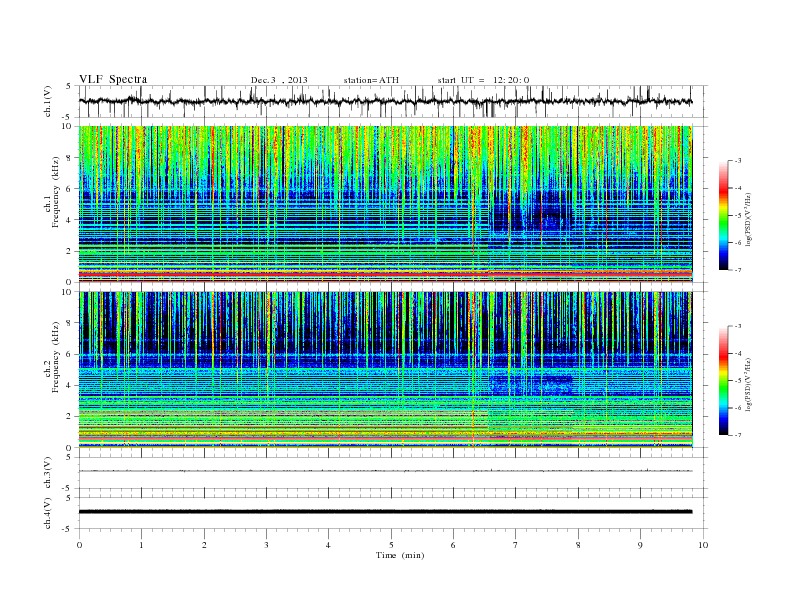
Task: Select the "start UT = 12:20:0" label
Action: (x=483, y=80)
